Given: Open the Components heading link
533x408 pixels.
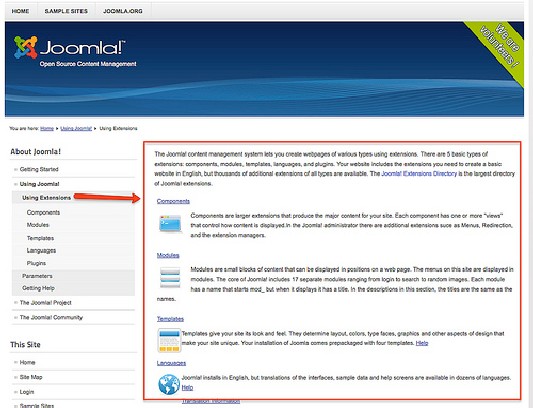Looking at the screenshot, I should [x=173, y=201].
